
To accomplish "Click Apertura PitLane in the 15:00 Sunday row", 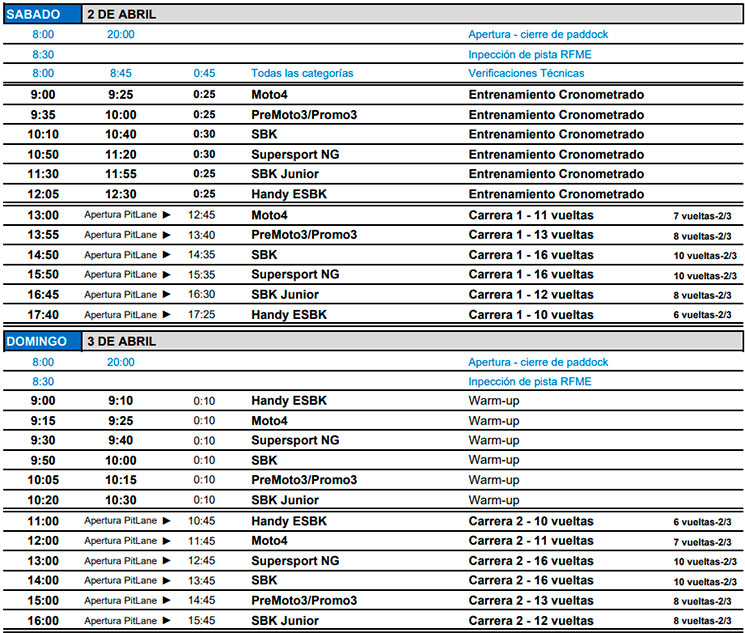I will click(121, 601).
